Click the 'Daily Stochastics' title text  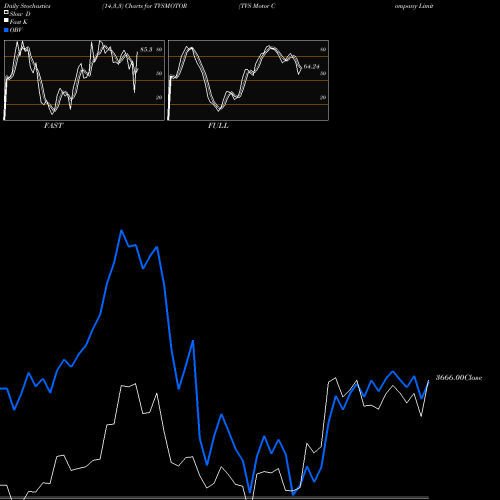pos(27,6)
